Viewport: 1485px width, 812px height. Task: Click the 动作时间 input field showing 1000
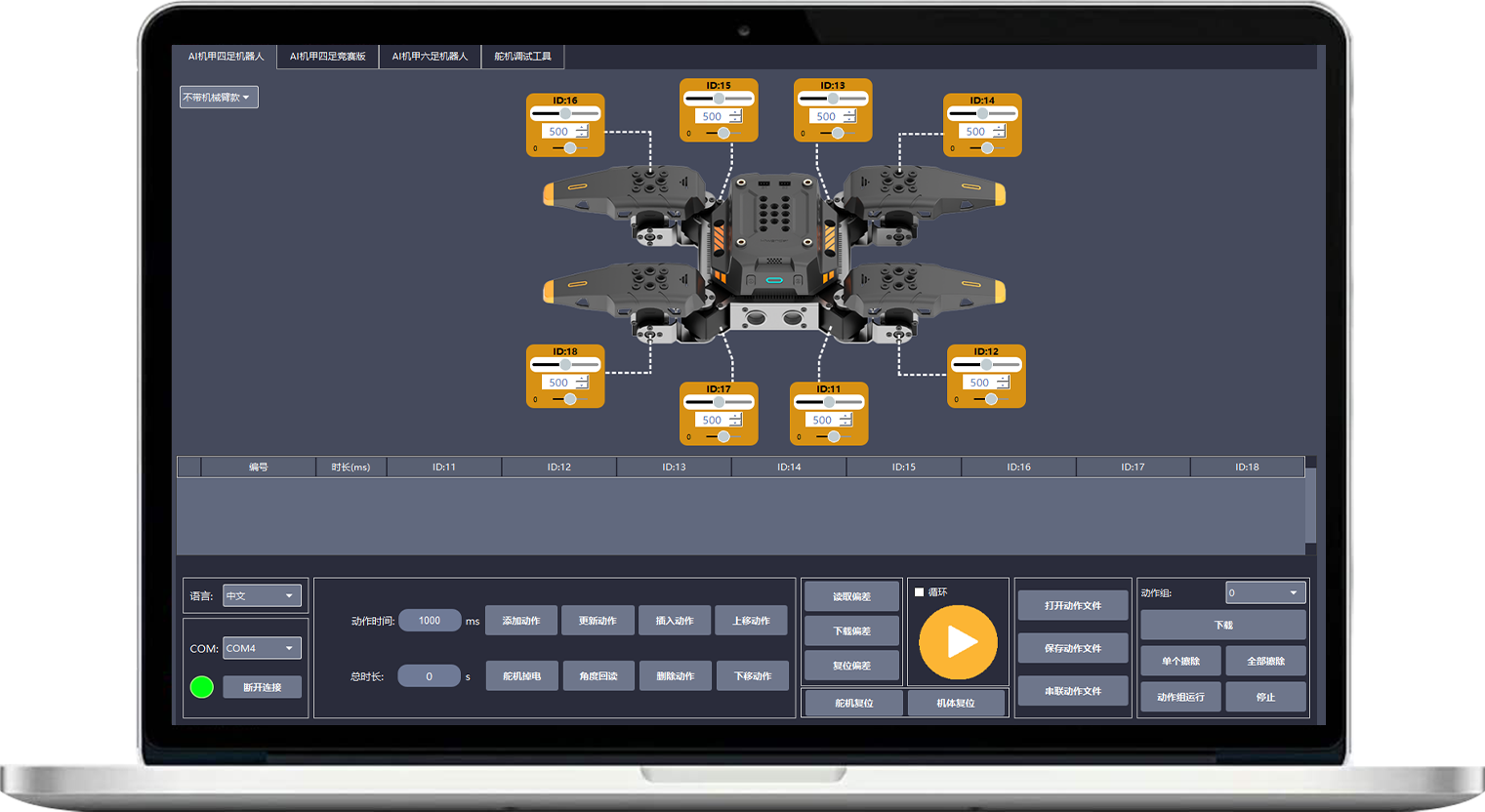click(430, 621)
